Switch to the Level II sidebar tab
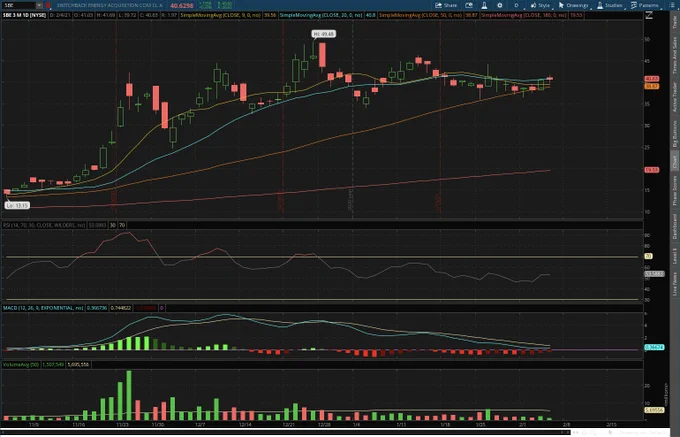Image resolution: width=680 pixels, height=437 pixels. pyautogui.click(x=675, y=256)
